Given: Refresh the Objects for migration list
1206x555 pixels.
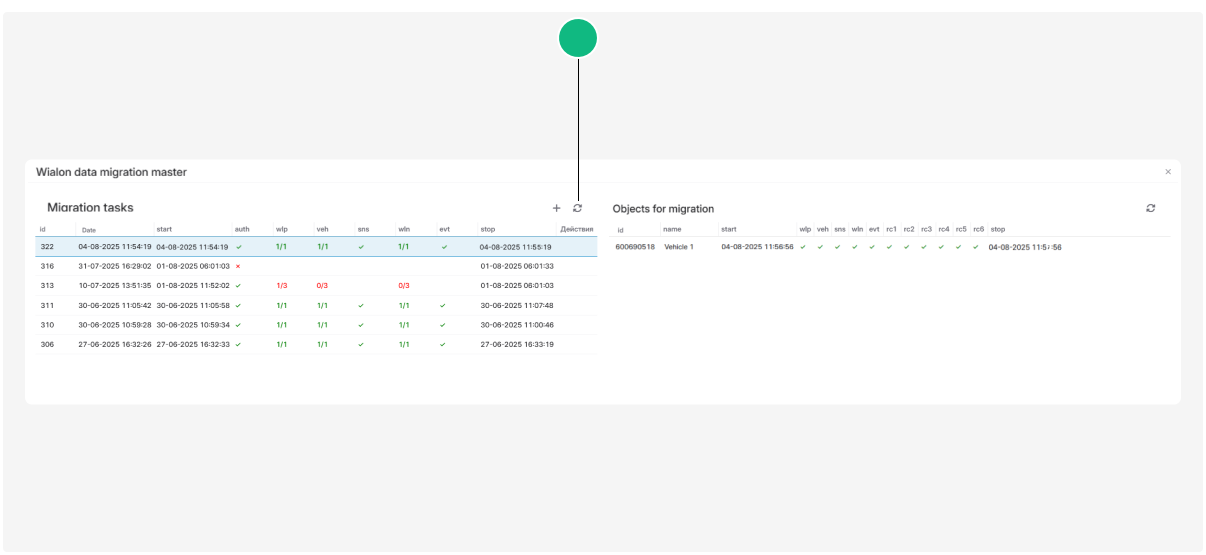Looking at the screenshot, I should [x=1151, y=208].
